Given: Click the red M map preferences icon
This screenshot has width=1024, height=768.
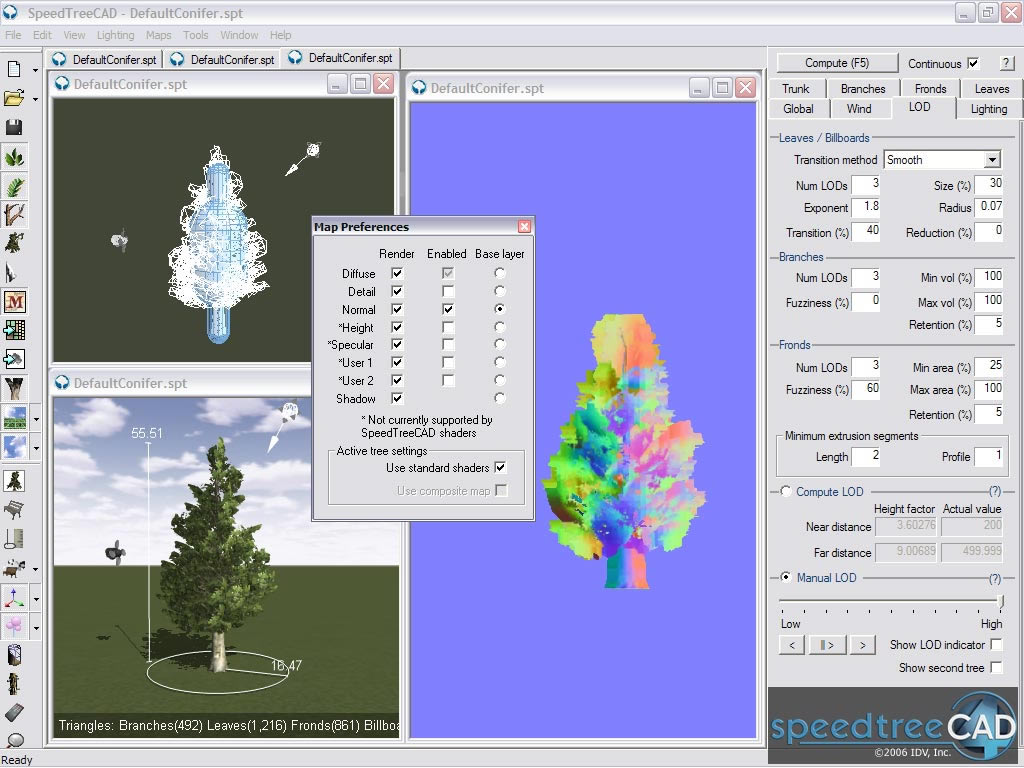Looking at the screenshot, I should [x=14, y=301].
